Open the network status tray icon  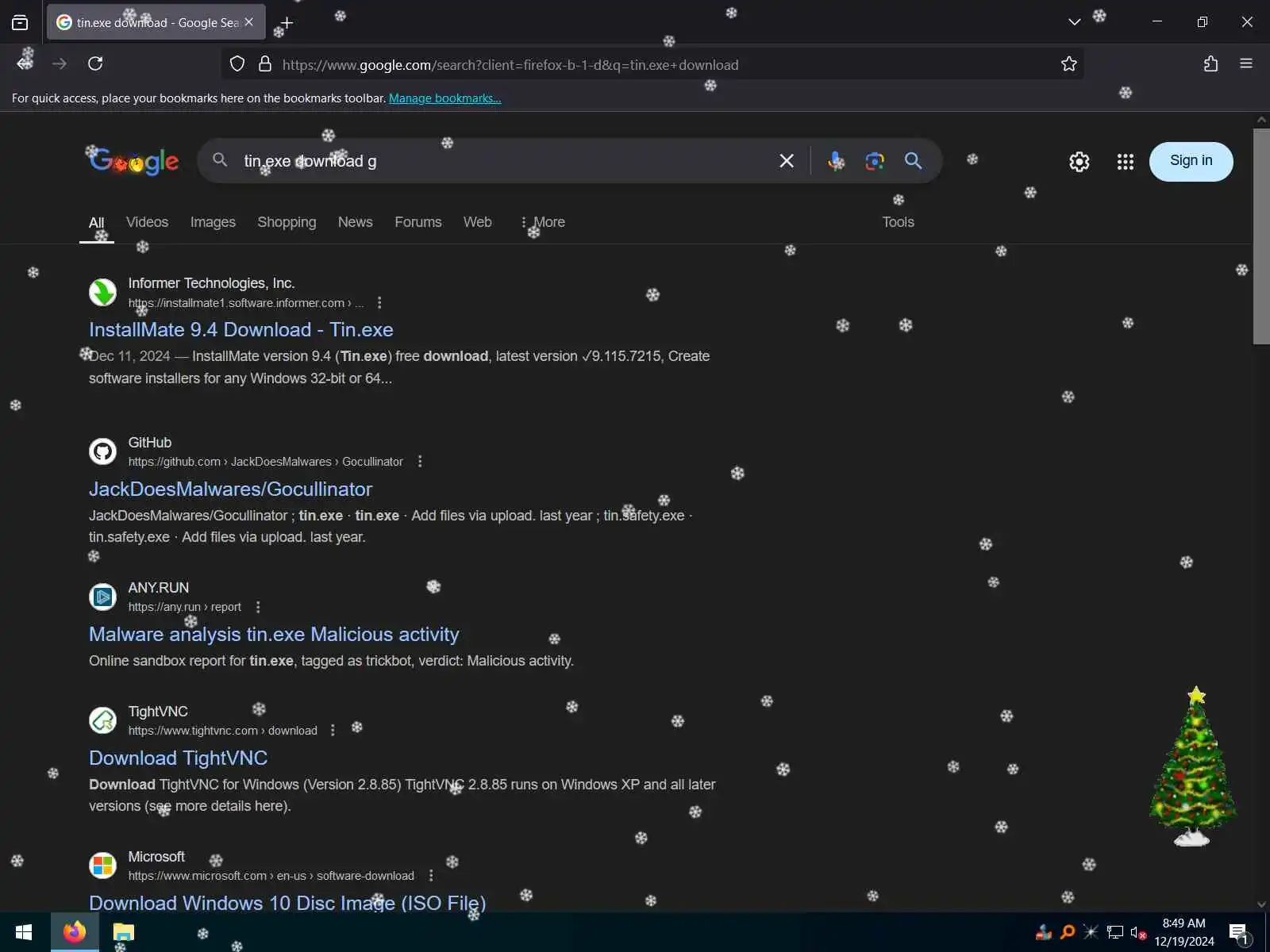coord(1115,932)
